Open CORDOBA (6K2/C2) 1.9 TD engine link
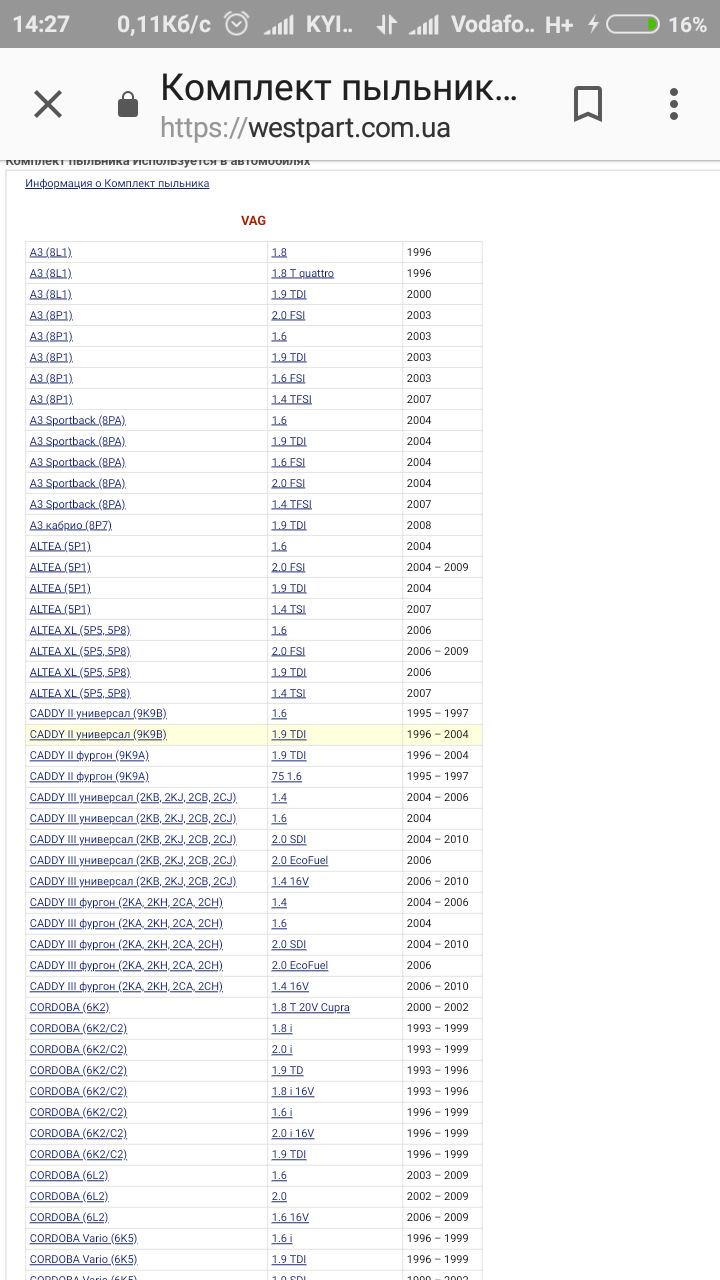Viewport: 720px width, 1280px height. (287, 1070)
